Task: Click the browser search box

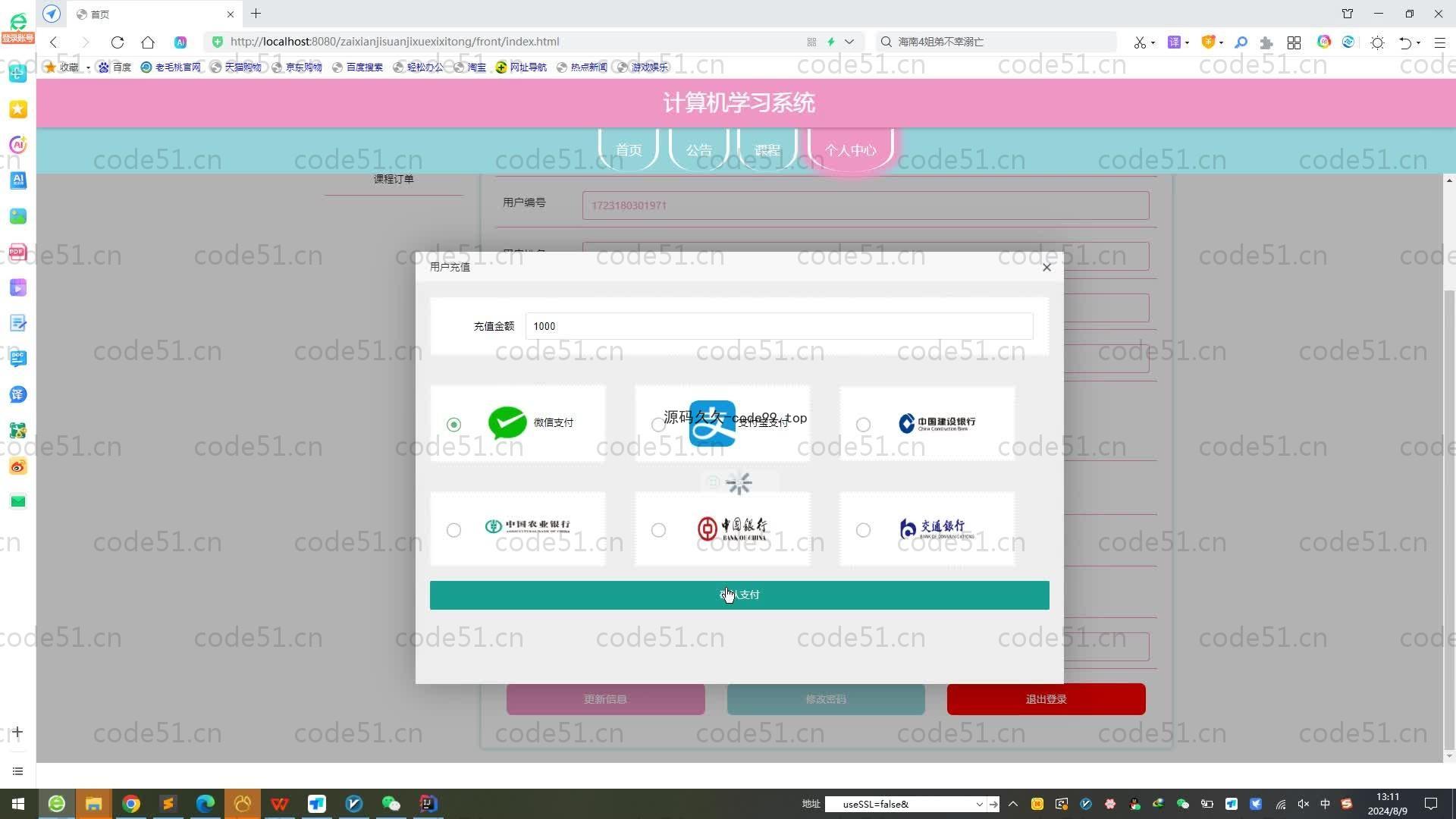Action: pos(996,42)
